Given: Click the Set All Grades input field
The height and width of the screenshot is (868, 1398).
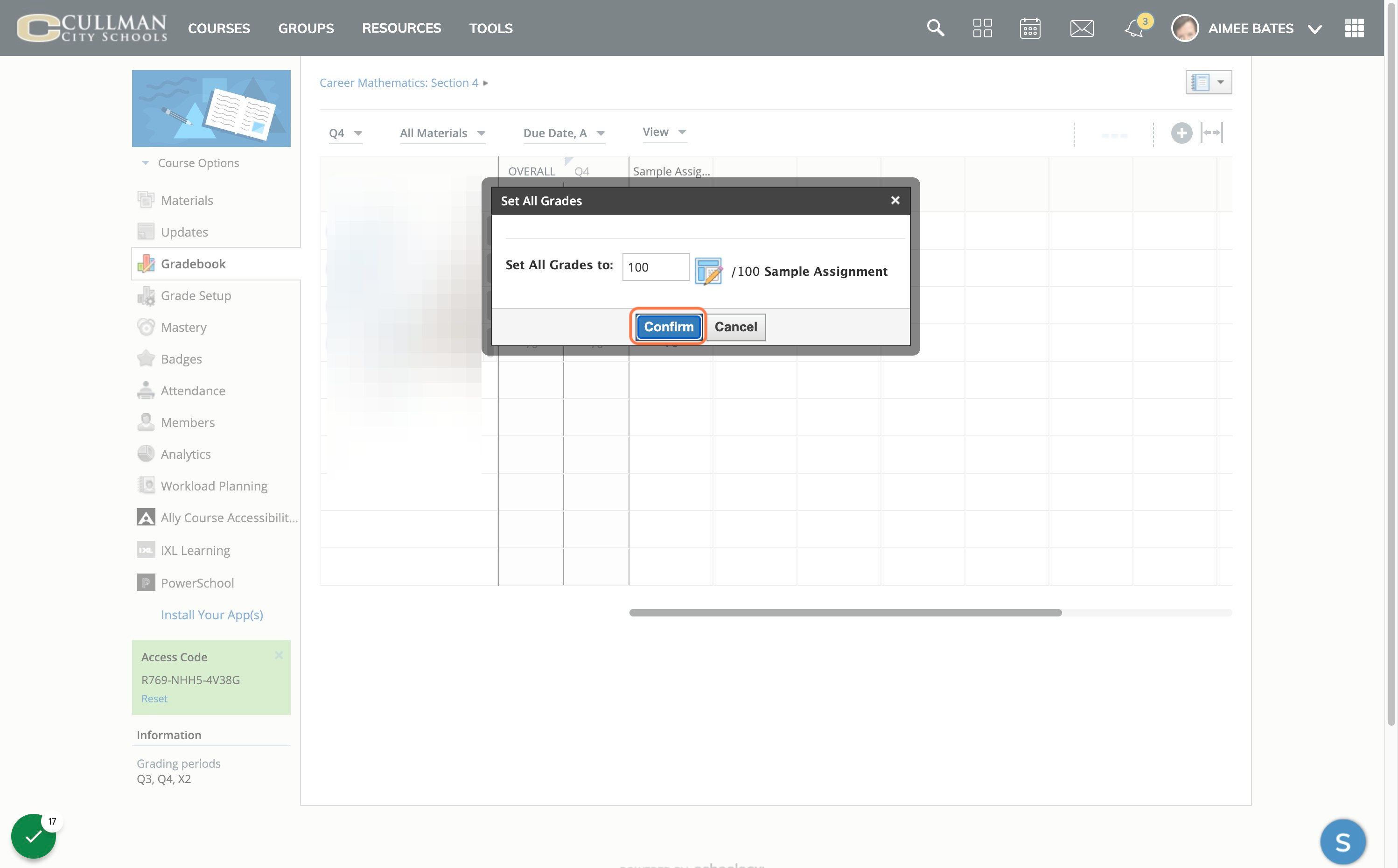Looking at the screenshot, I should click(656, 267).
